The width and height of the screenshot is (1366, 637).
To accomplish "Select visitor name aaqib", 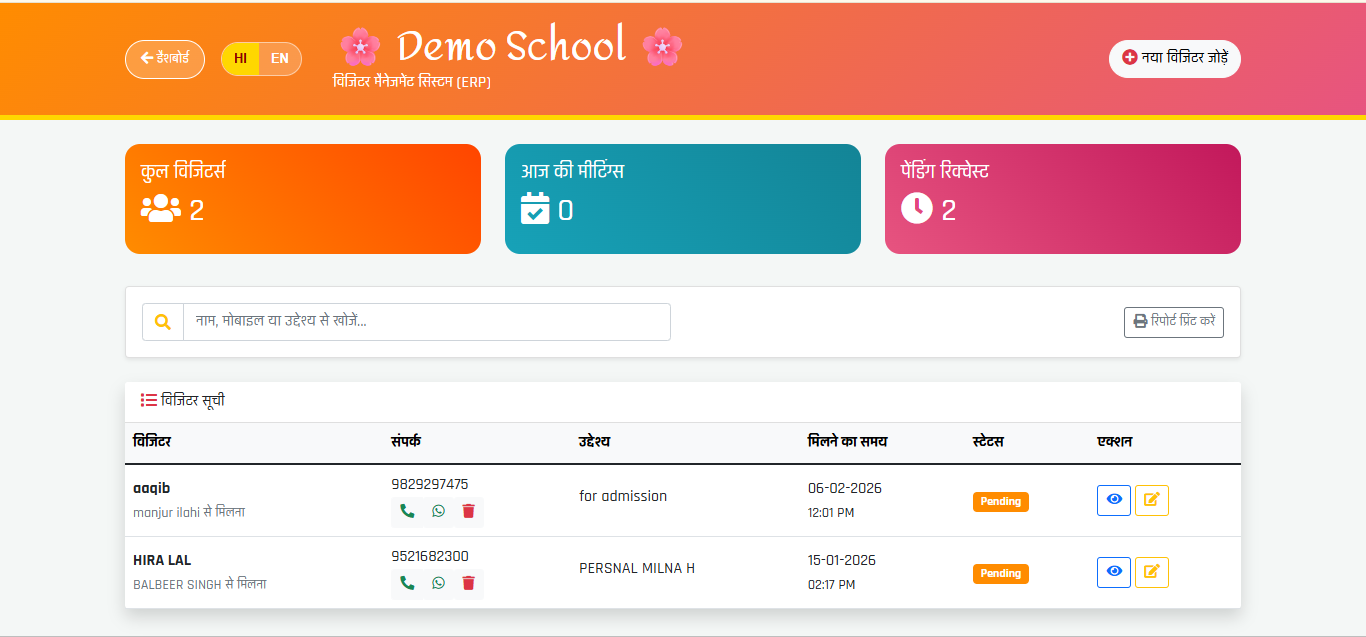I will pos(152,488).
